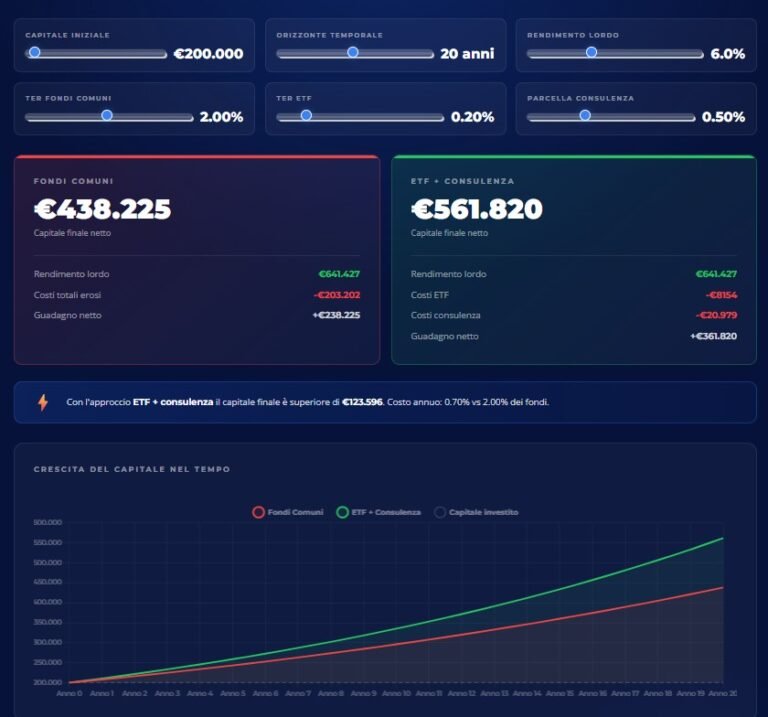Click the Crescita del capitale nel tempo heading
This screenshot has height=717, width=768.
click(131, 469)
